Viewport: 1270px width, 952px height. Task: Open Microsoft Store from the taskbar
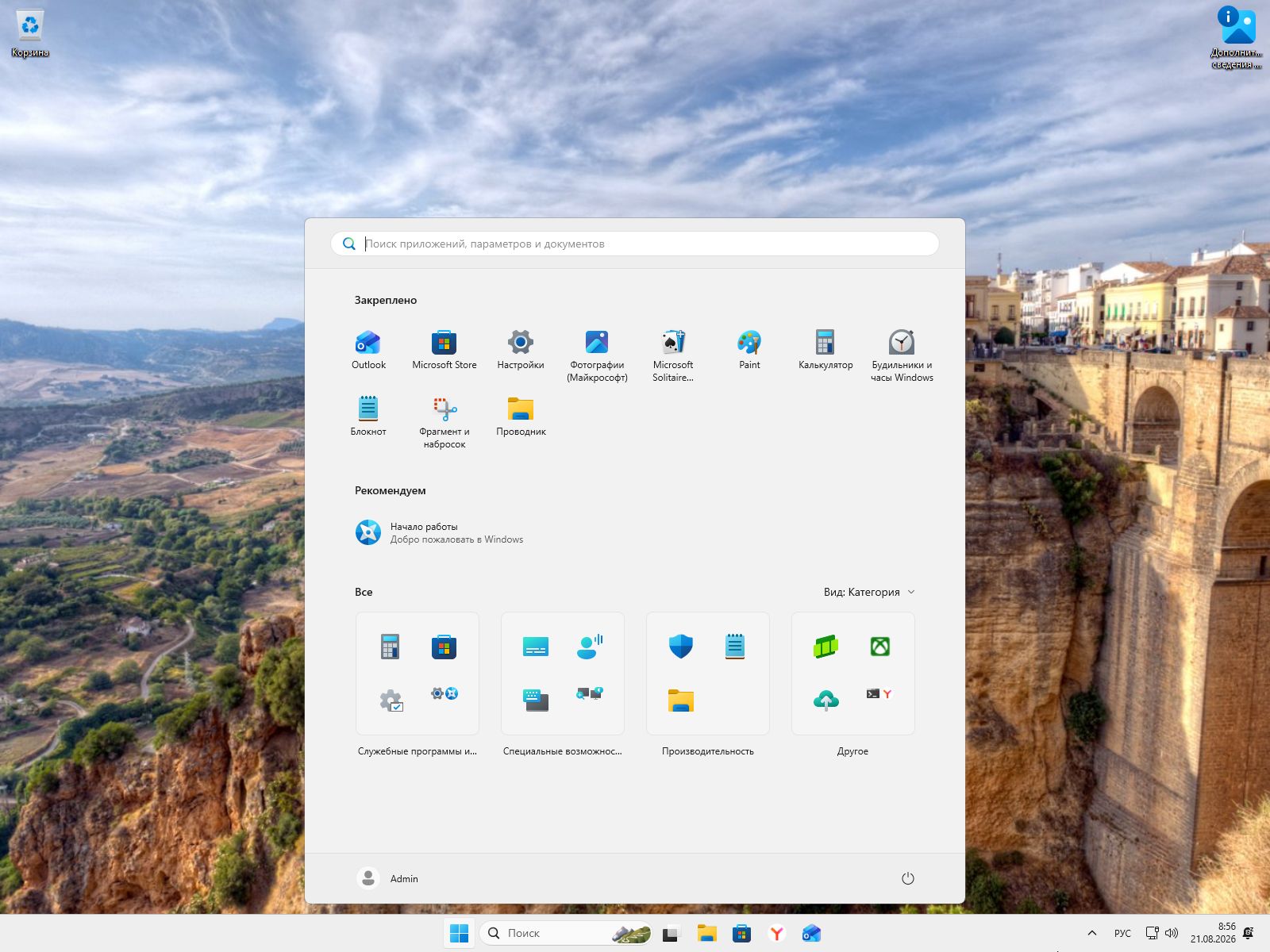click(741, 933)
